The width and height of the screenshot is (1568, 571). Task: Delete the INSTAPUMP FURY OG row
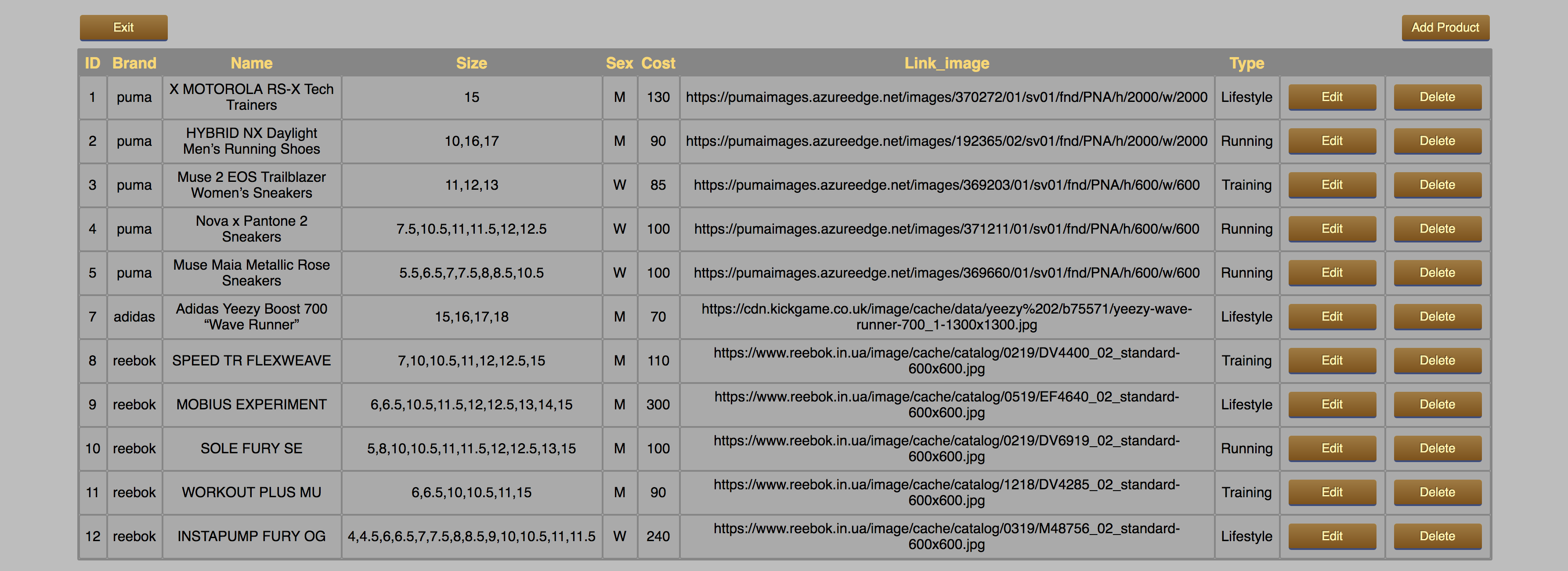click(1437, 536)
